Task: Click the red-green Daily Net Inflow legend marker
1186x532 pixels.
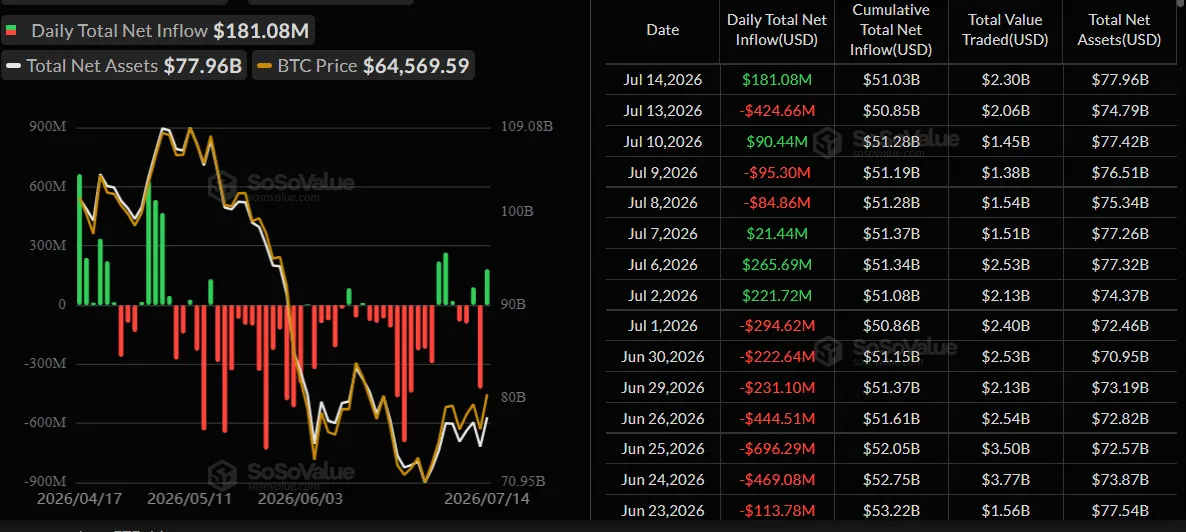Action: (x=10, y=31)
